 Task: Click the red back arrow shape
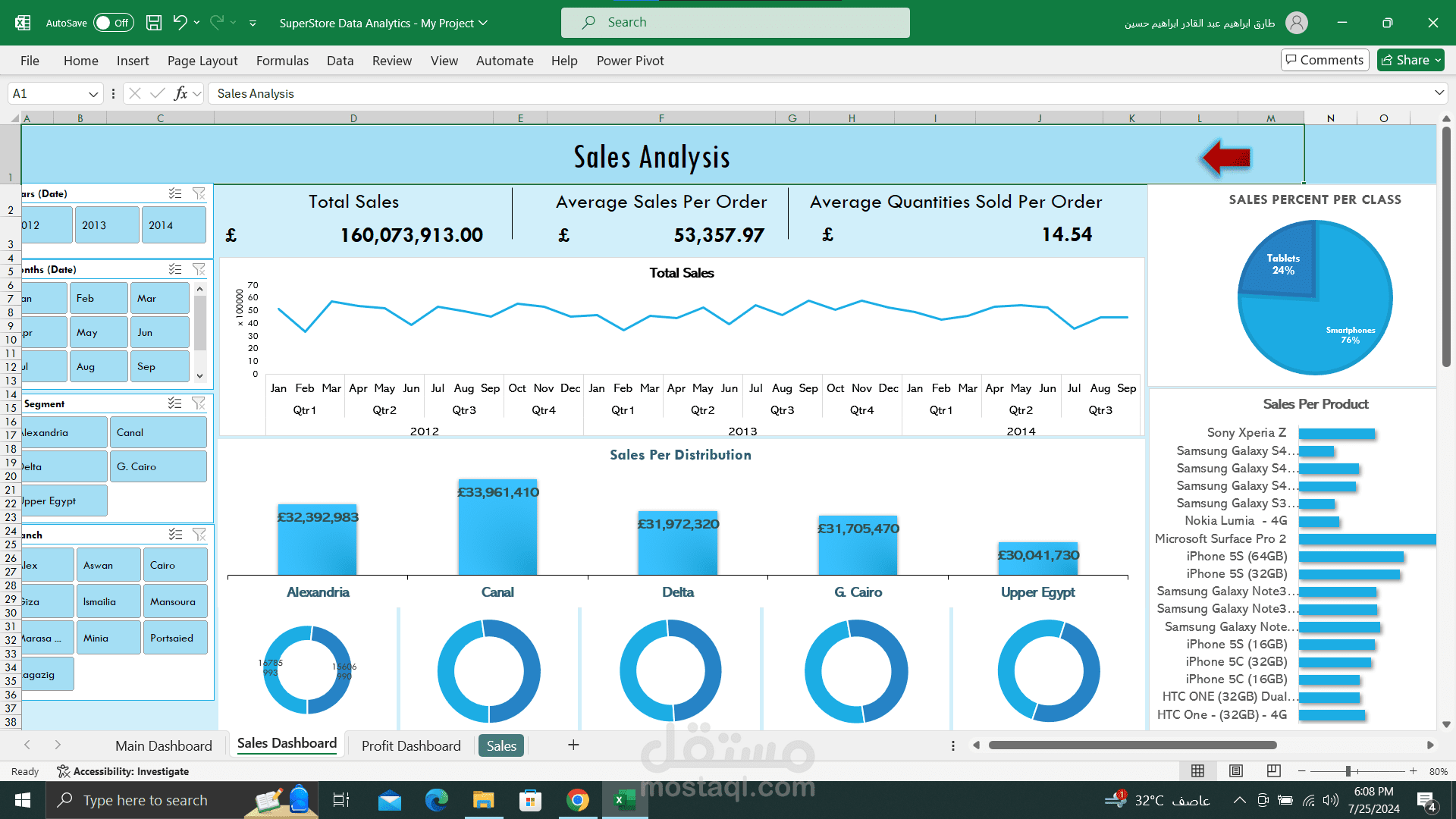[1226, 158]
